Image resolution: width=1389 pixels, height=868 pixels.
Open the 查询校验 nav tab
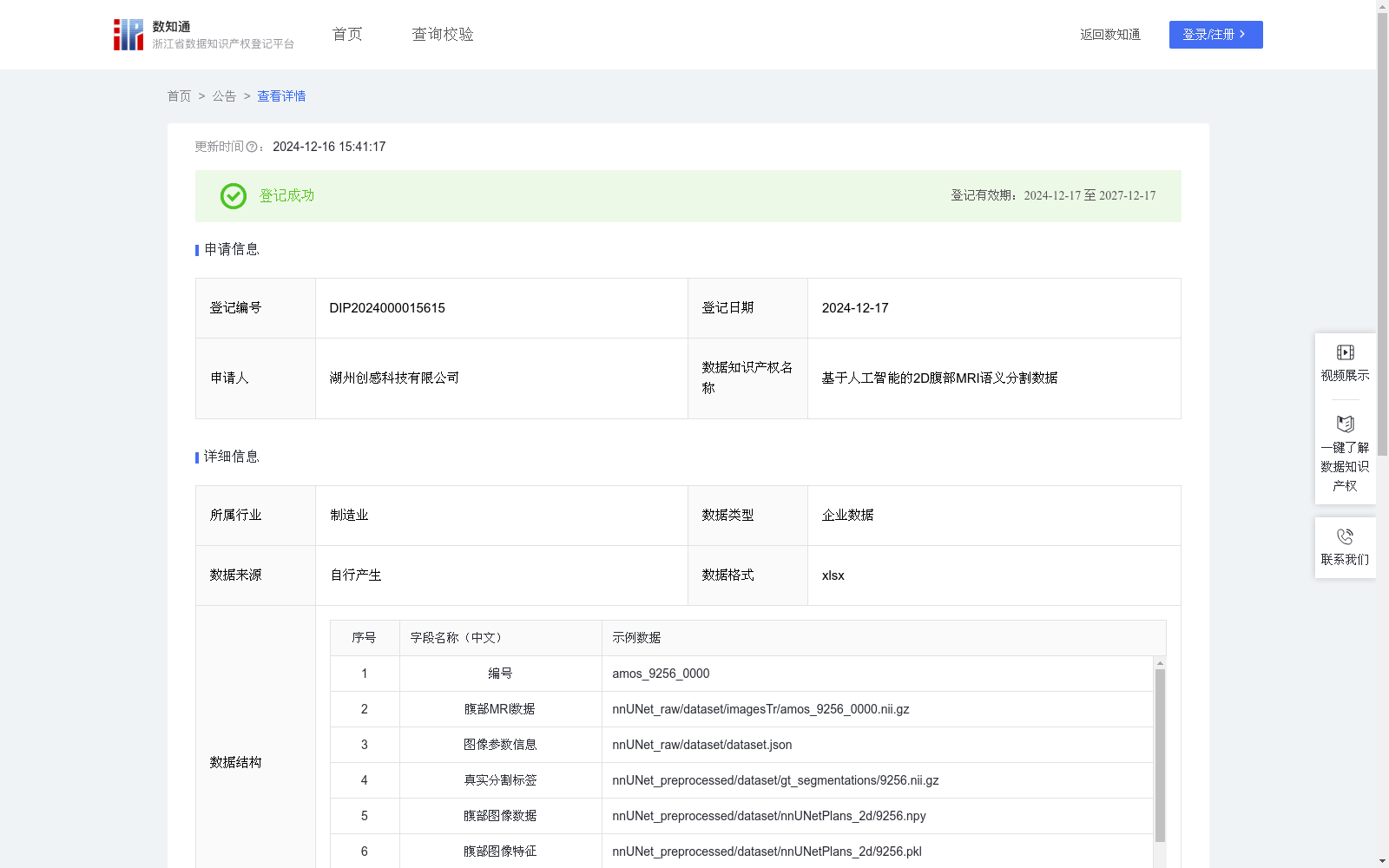(x=443, y=35)
